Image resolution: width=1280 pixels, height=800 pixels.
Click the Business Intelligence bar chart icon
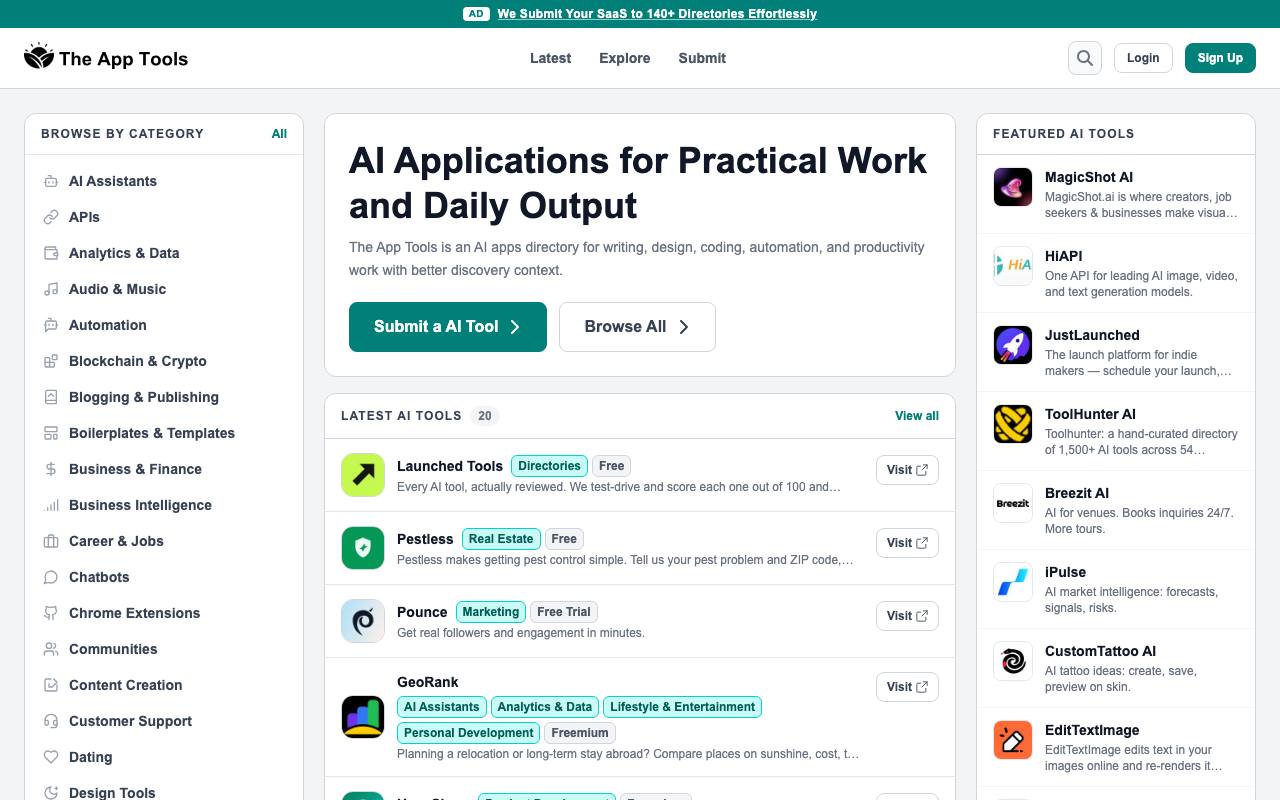[51, 505]
